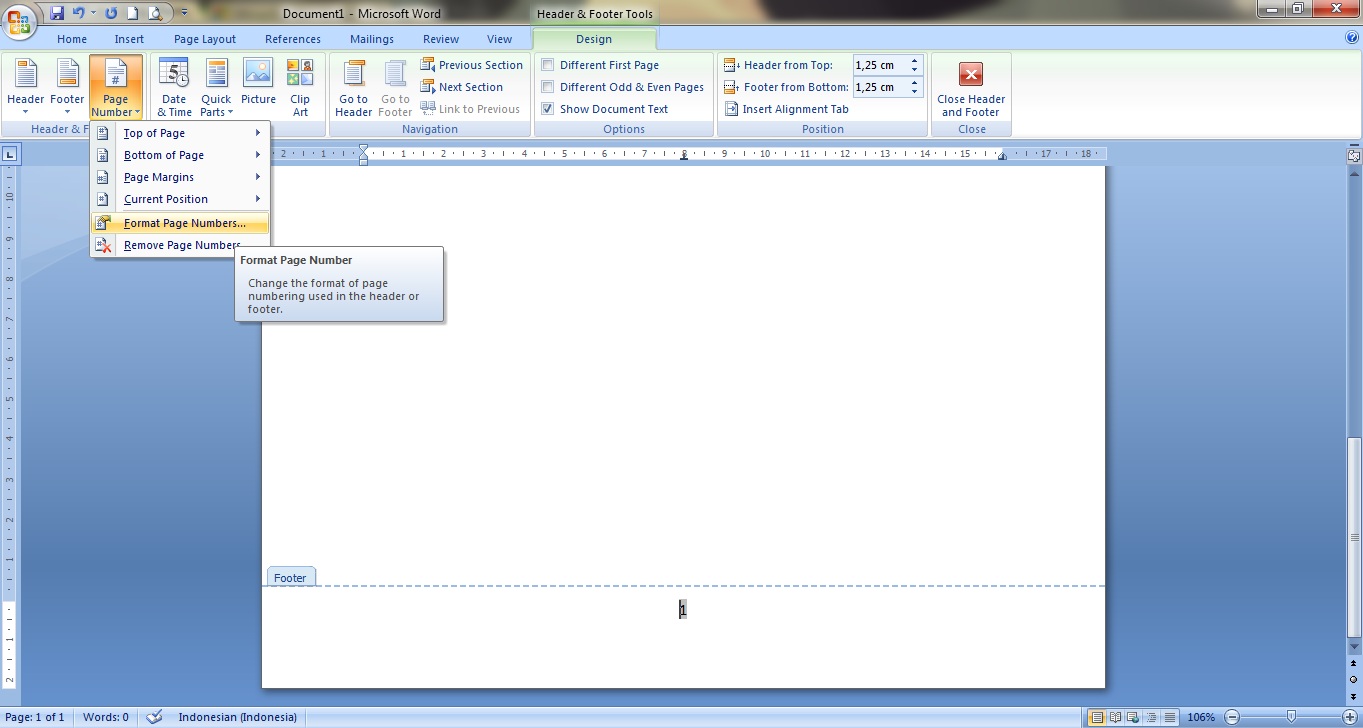Screen dimensions: 1363x728
Task: Switch to the View tab
Action: click(x=499, y=39)
